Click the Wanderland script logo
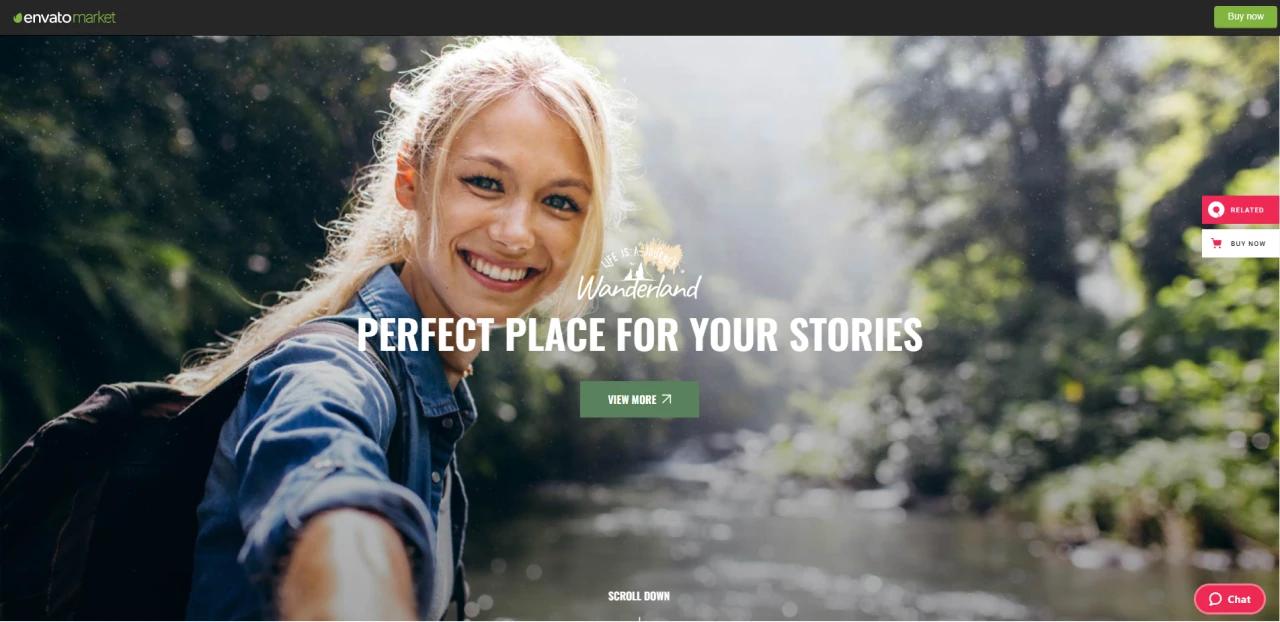Image resolution: width=1280 pixels, height=622 pixels. click(639, 287)
